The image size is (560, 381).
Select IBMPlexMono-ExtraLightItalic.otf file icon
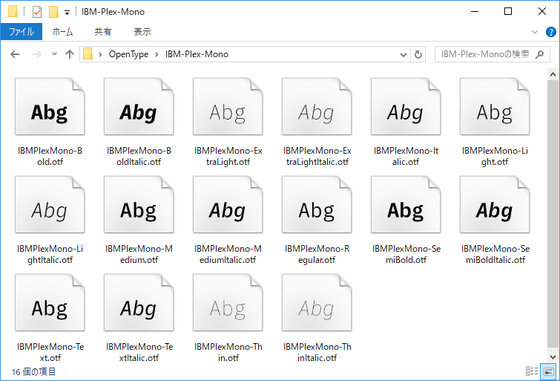(x=317, y=107)
